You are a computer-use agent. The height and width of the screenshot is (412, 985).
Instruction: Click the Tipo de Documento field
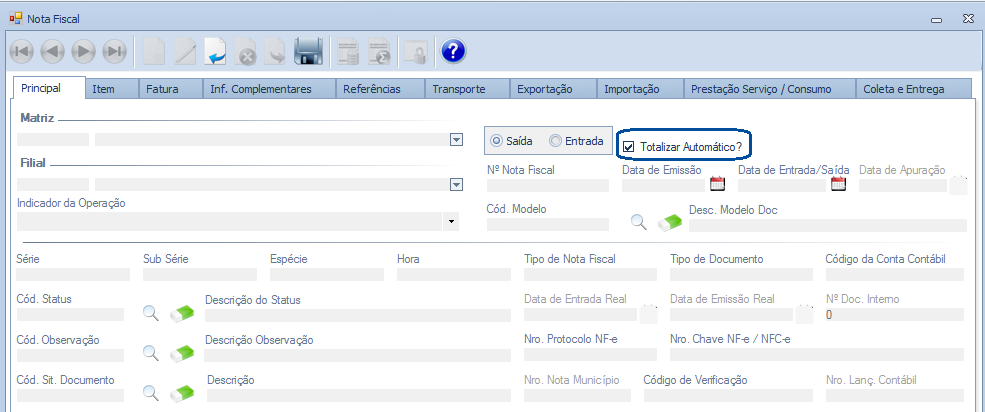[x=741, y=274]
